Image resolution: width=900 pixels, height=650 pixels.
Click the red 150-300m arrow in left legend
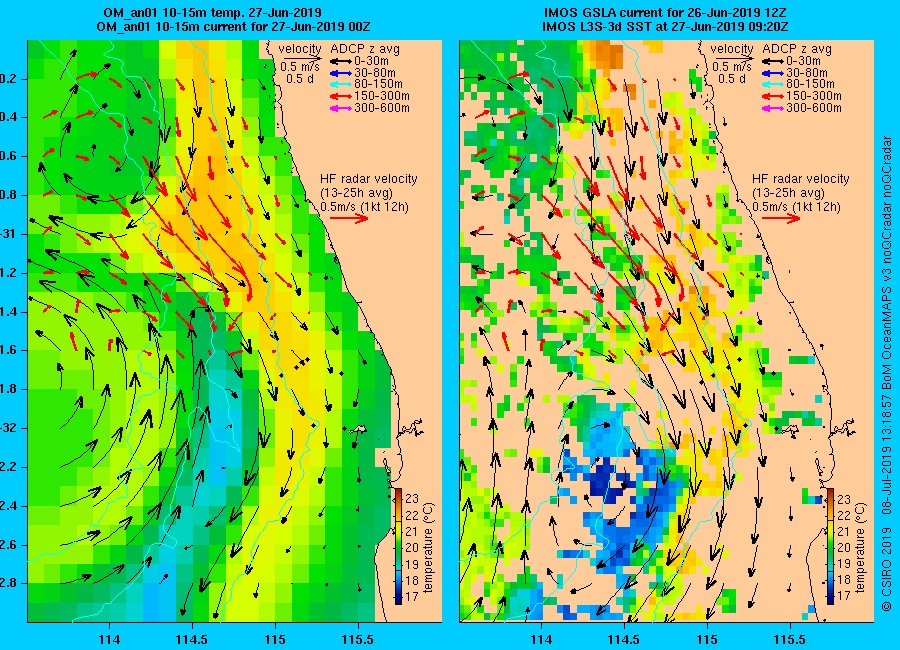pyautogui.click(x=340, y=96)
